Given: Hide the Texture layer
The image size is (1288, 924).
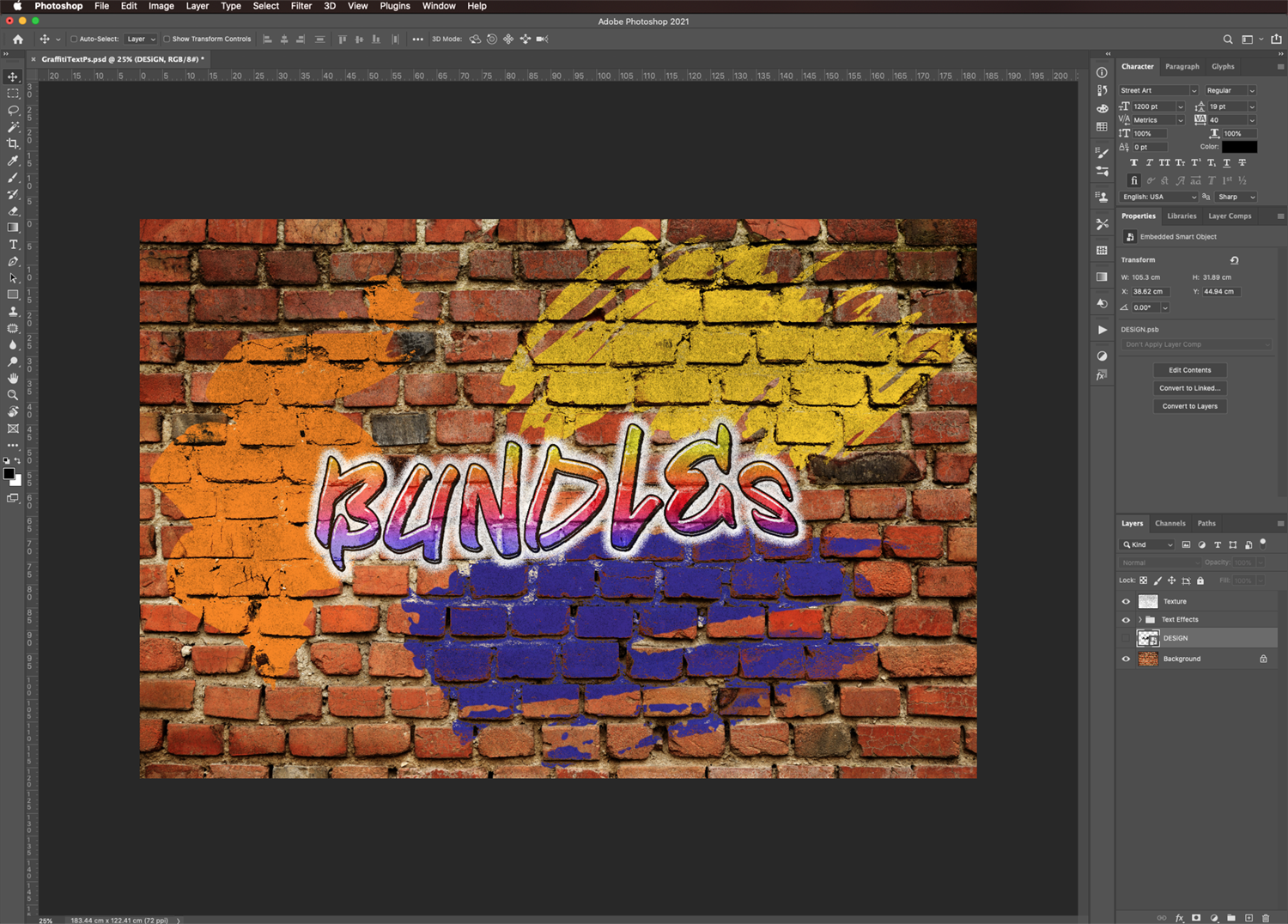Looking at the screenshot, I should coord(1126,601).
